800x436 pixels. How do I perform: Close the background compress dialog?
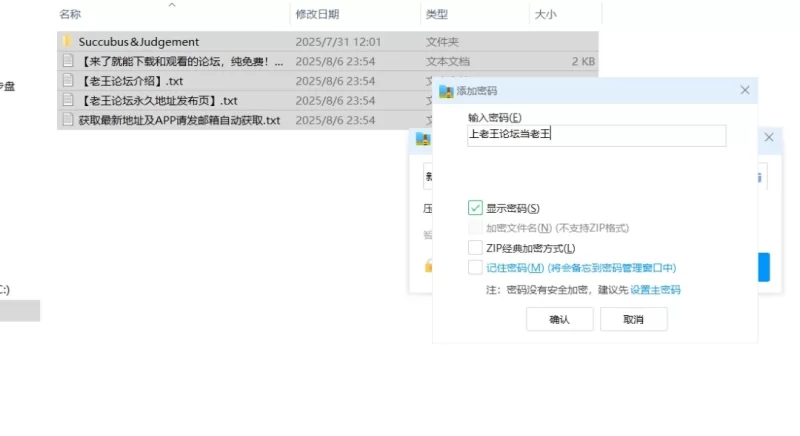point(769,137)
